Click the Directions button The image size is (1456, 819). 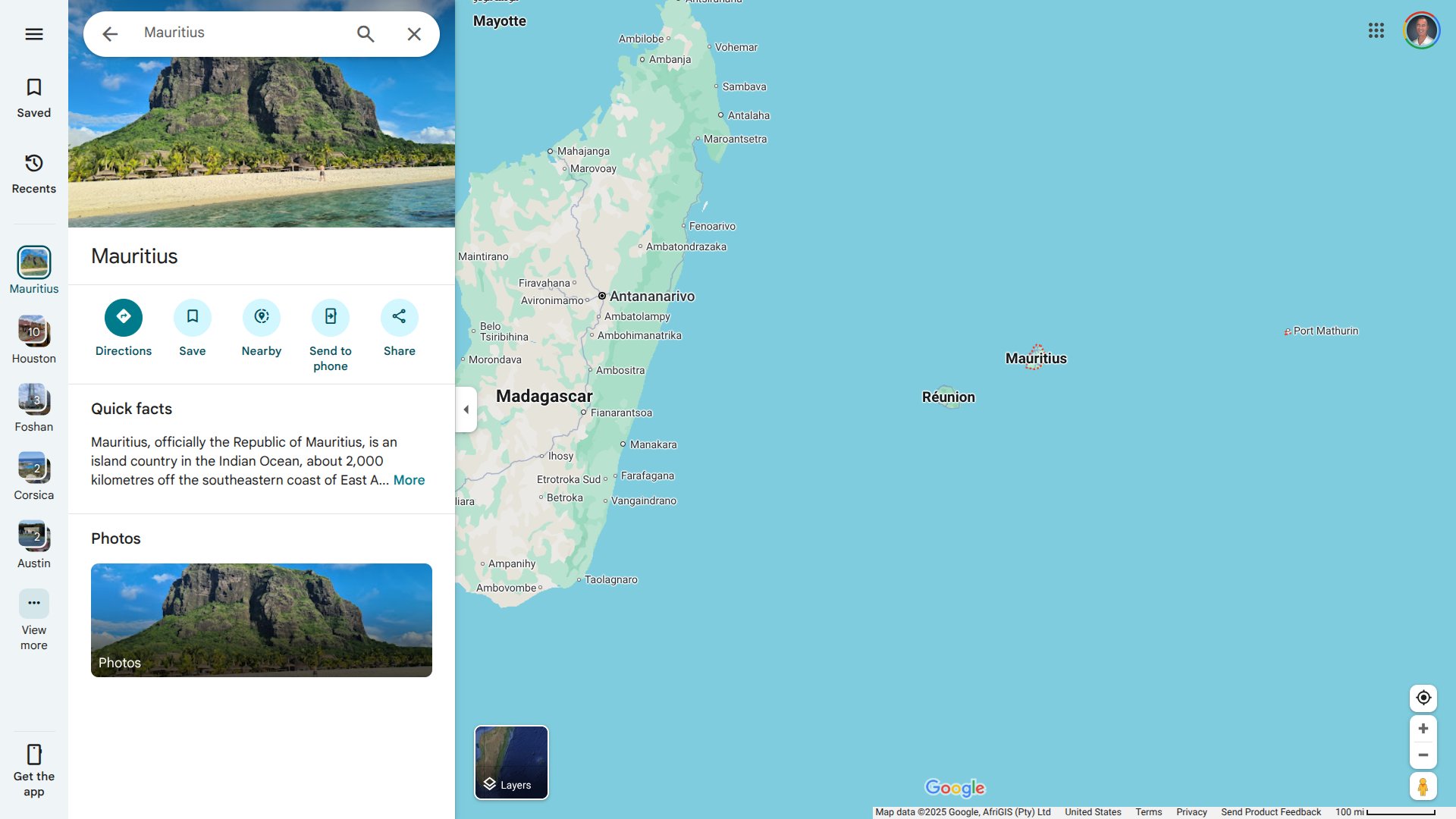tap(124, 318)
